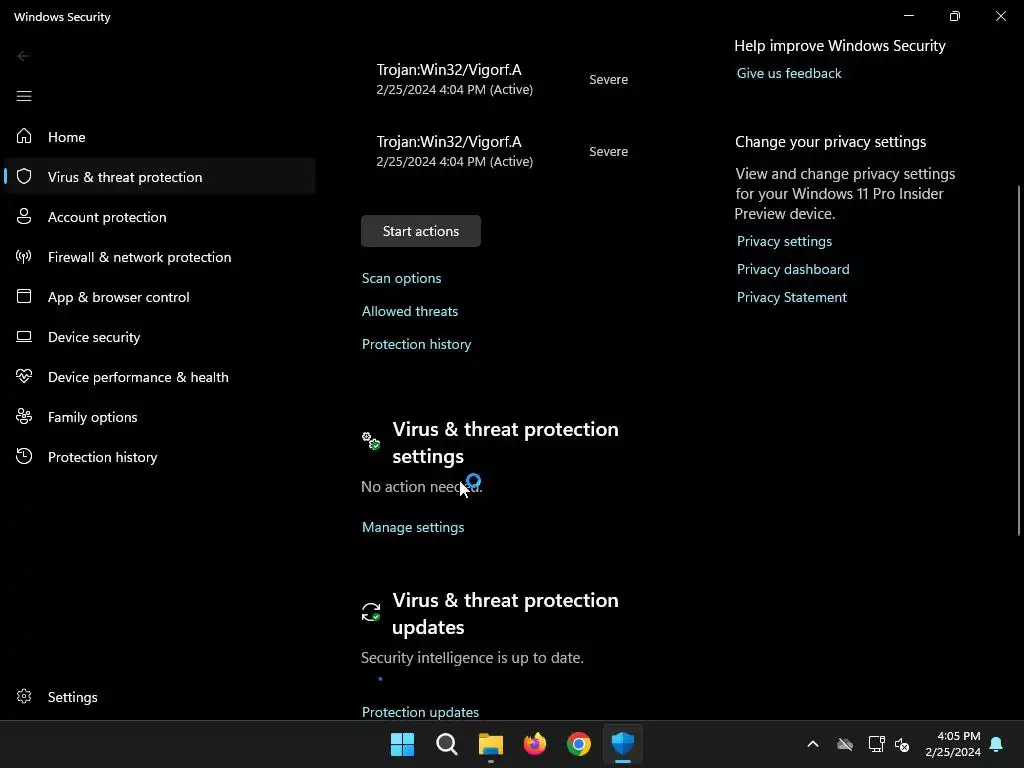Open Settings at sidebar bottom

pos(160,697)
